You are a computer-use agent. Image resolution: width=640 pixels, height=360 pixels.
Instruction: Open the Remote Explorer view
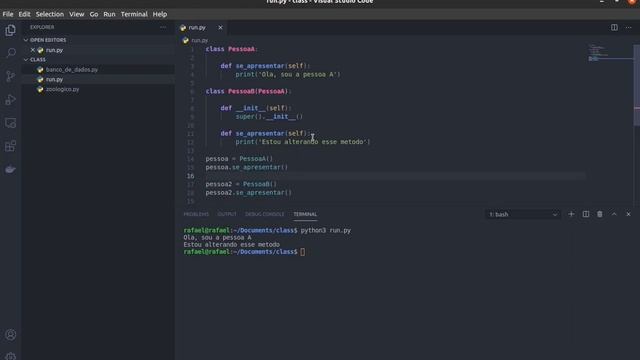11,122
